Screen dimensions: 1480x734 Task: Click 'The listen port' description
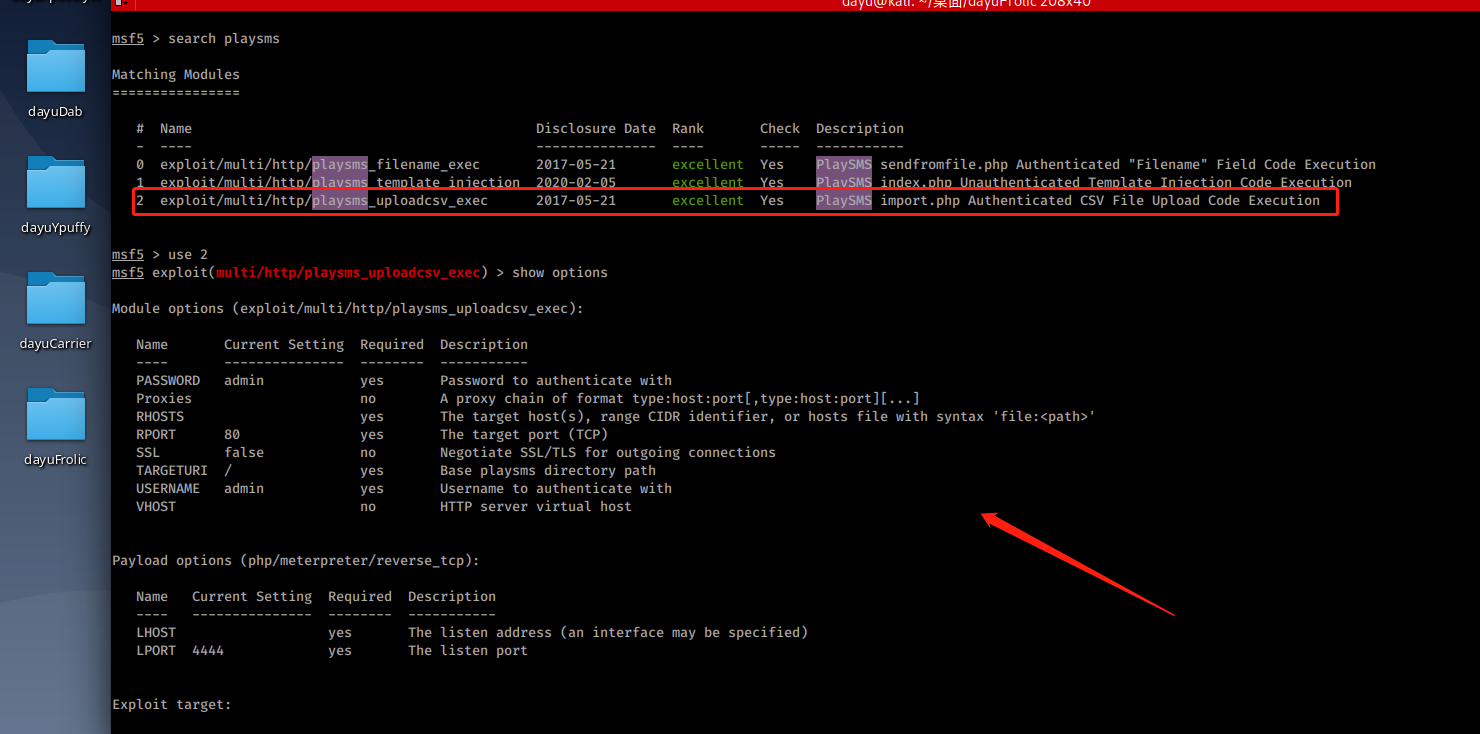pyautogui.click(x=468, y=651)
